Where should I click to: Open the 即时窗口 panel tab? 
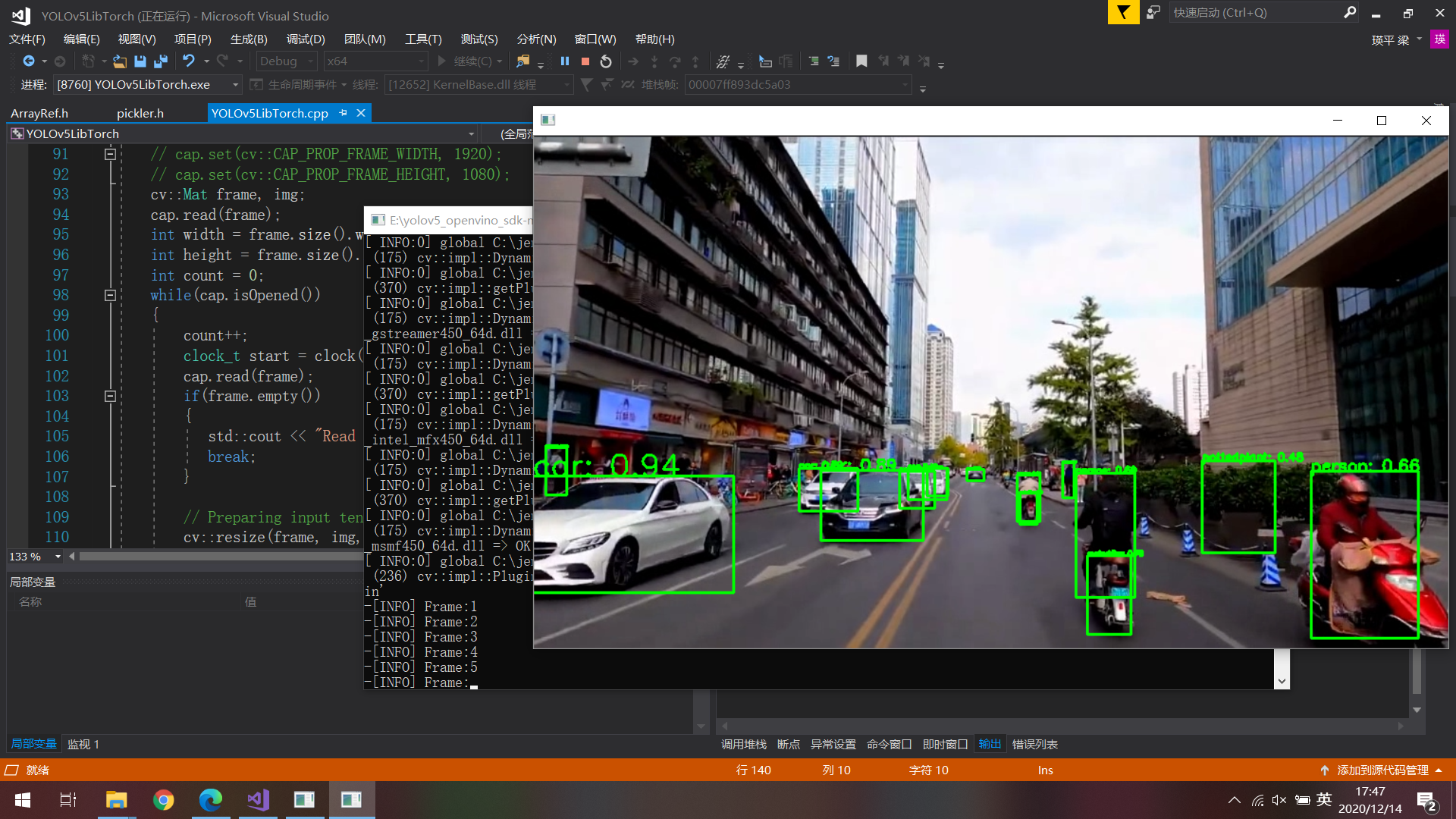[945, 744]
